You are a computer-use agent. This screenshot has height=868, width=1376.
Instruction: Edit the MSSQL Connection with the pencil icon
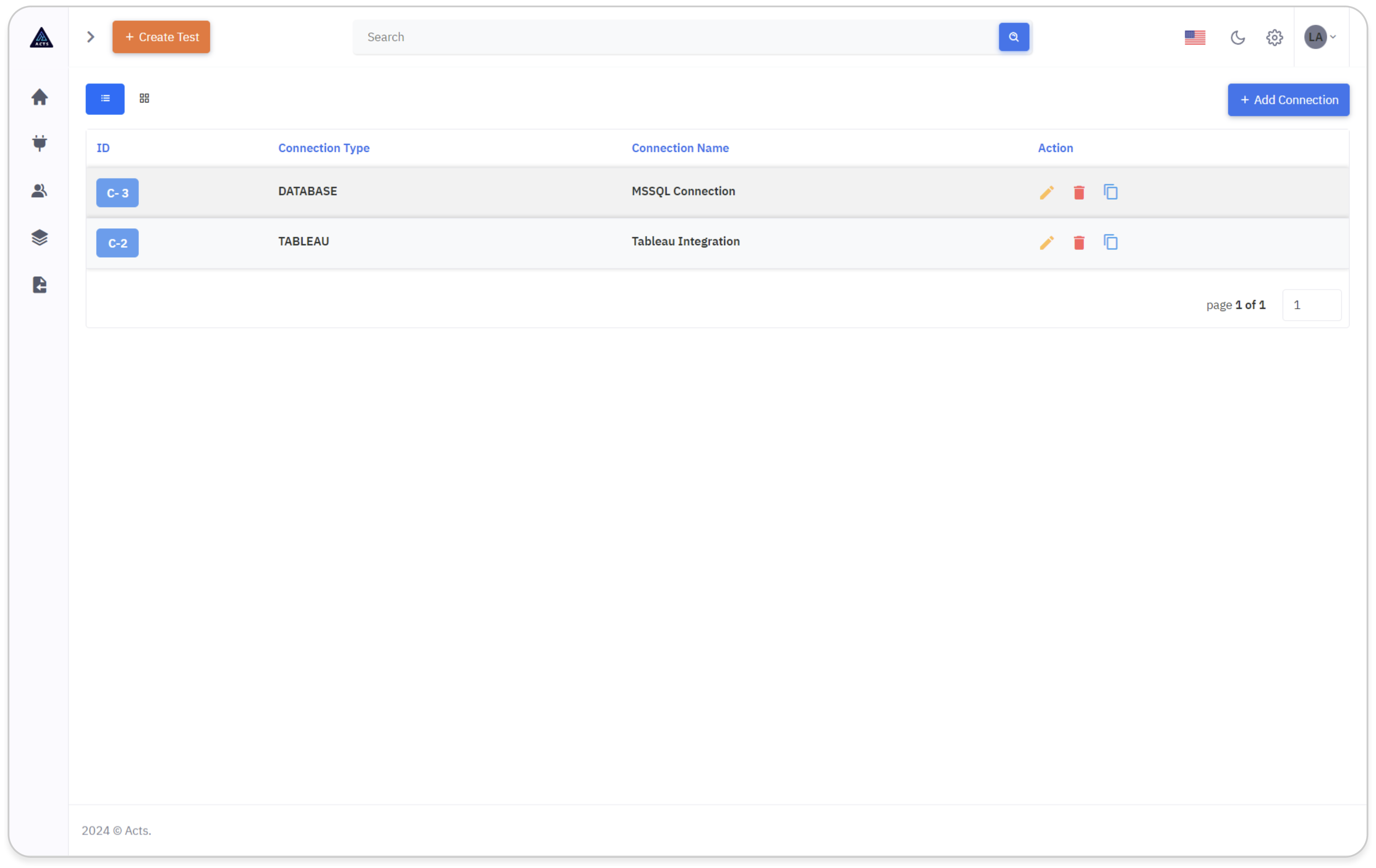pyautogui.click(x=1046, y=193)
